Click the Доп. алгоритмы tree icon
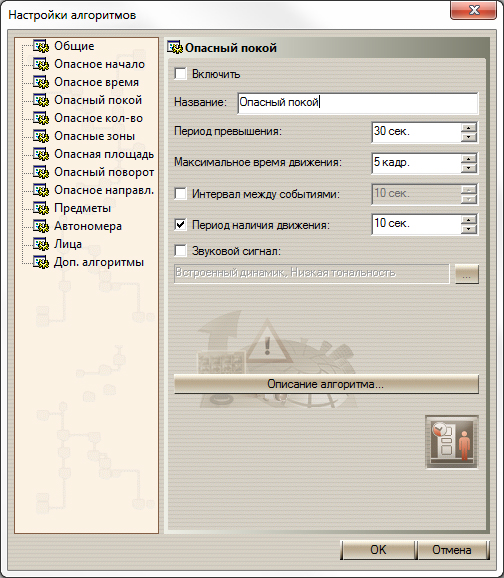Viewport: 504px width, 578px height. 41,262
